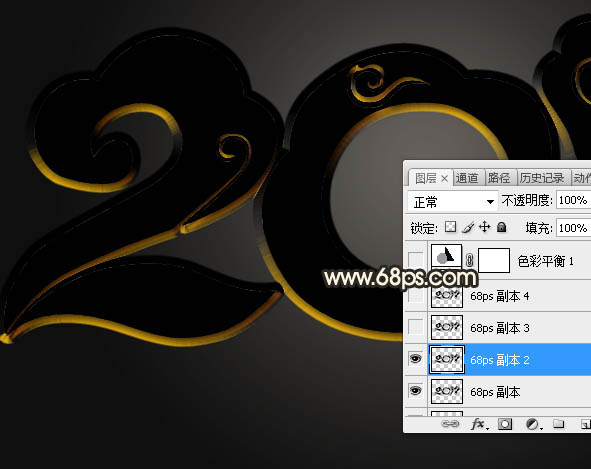Click the new group folder icon
The height and width of the screenshot is (469, 591).
pos(558,424)
